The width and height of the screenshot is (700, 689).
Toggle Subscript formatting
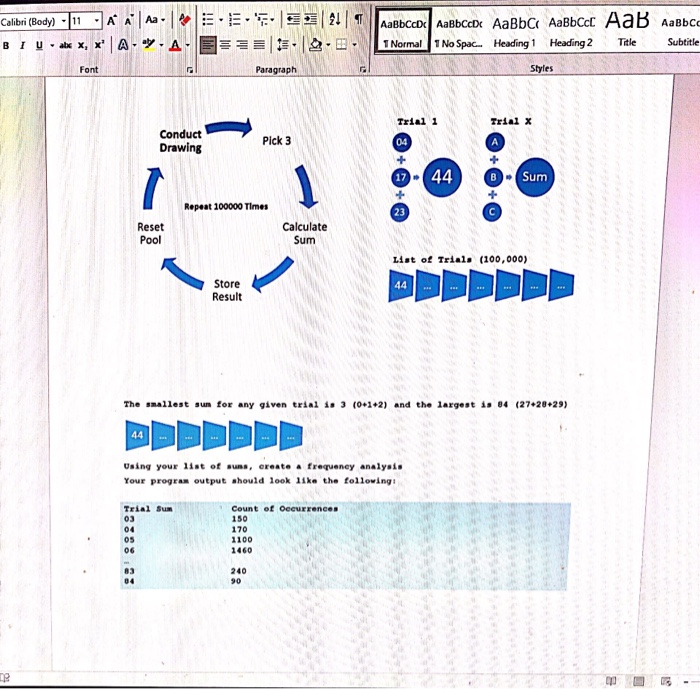[x=82, y=45]
